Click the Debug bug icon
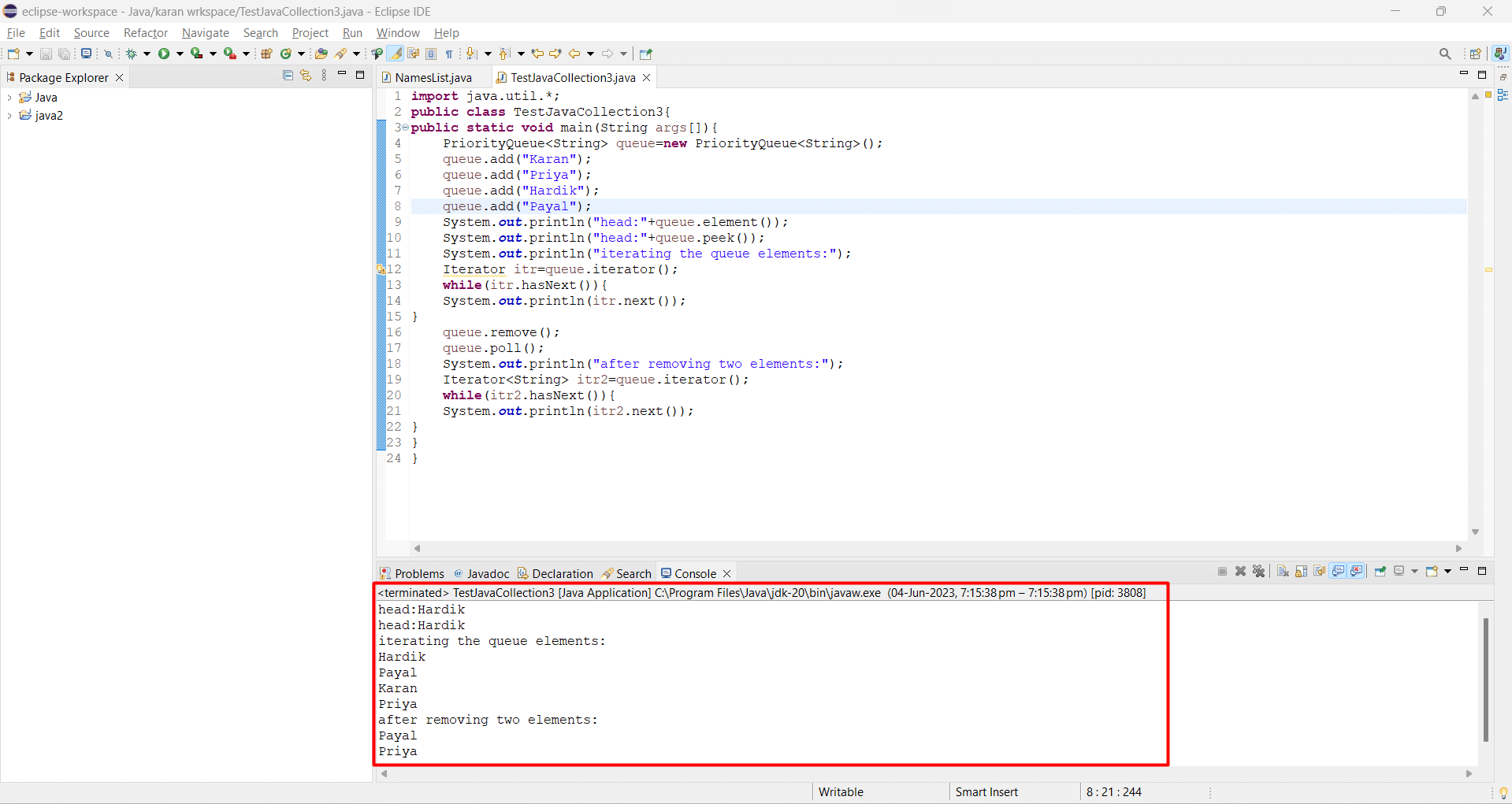 point(132,54)
